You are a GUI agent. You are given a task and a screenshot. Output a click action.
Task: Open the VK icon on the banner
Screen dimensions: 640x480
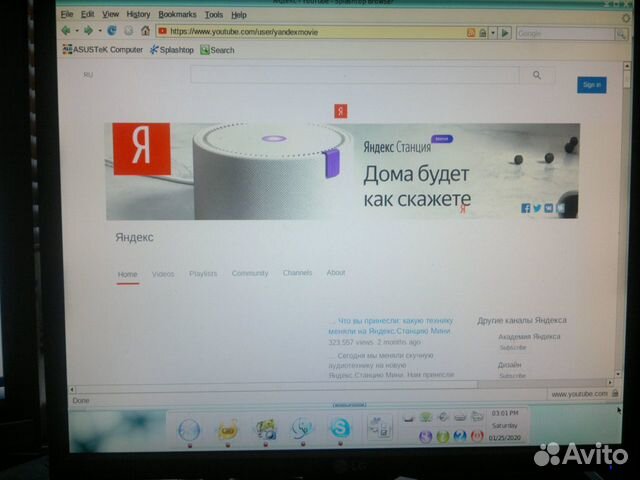[549, 208]
